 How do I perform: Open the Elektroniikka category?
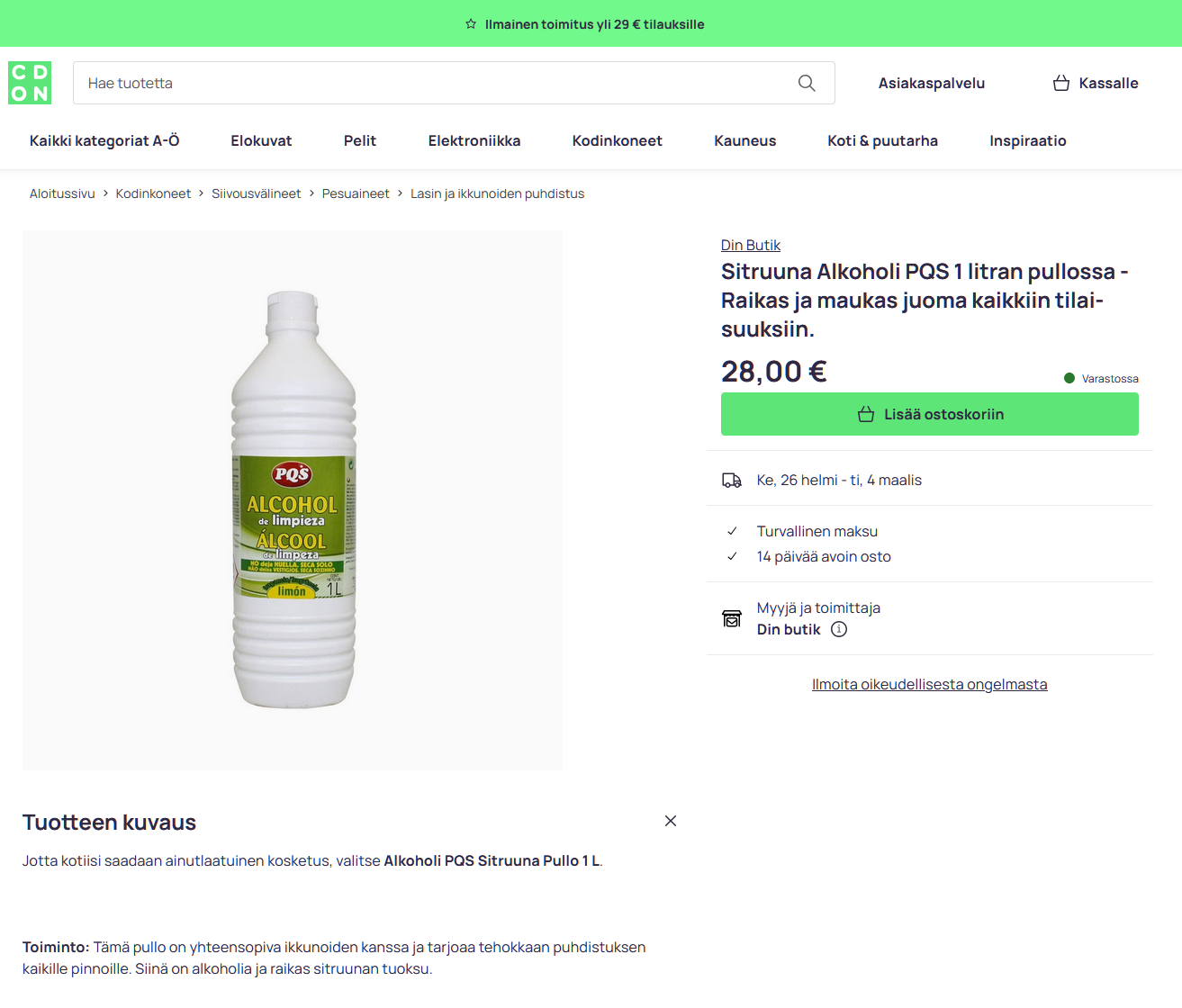pos(474,140)
